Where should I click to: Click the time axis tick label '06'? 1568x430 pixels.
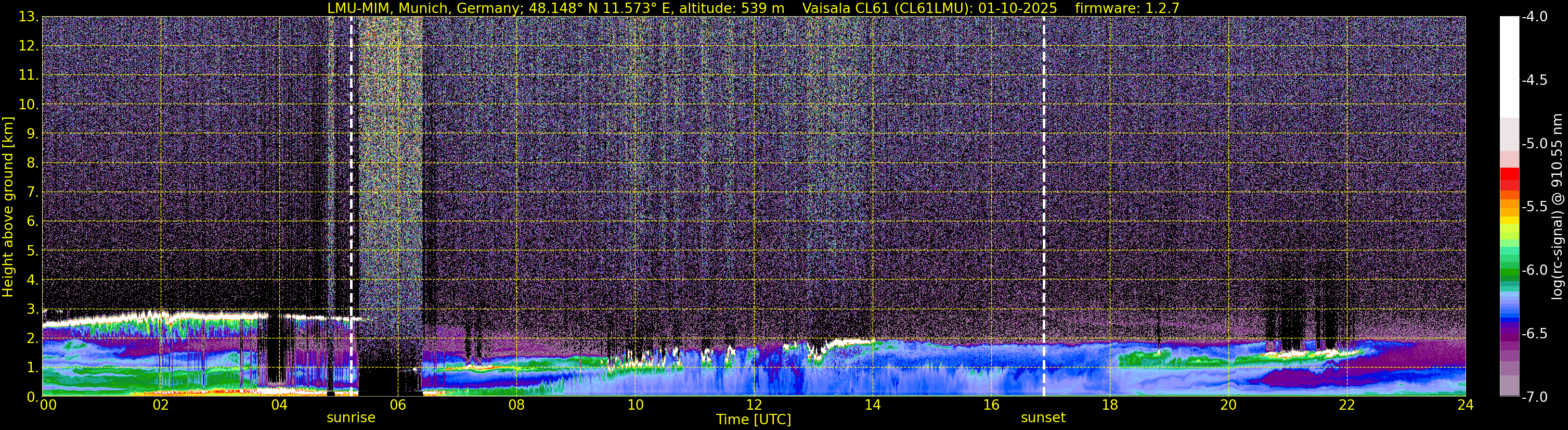tap(398, 405)
